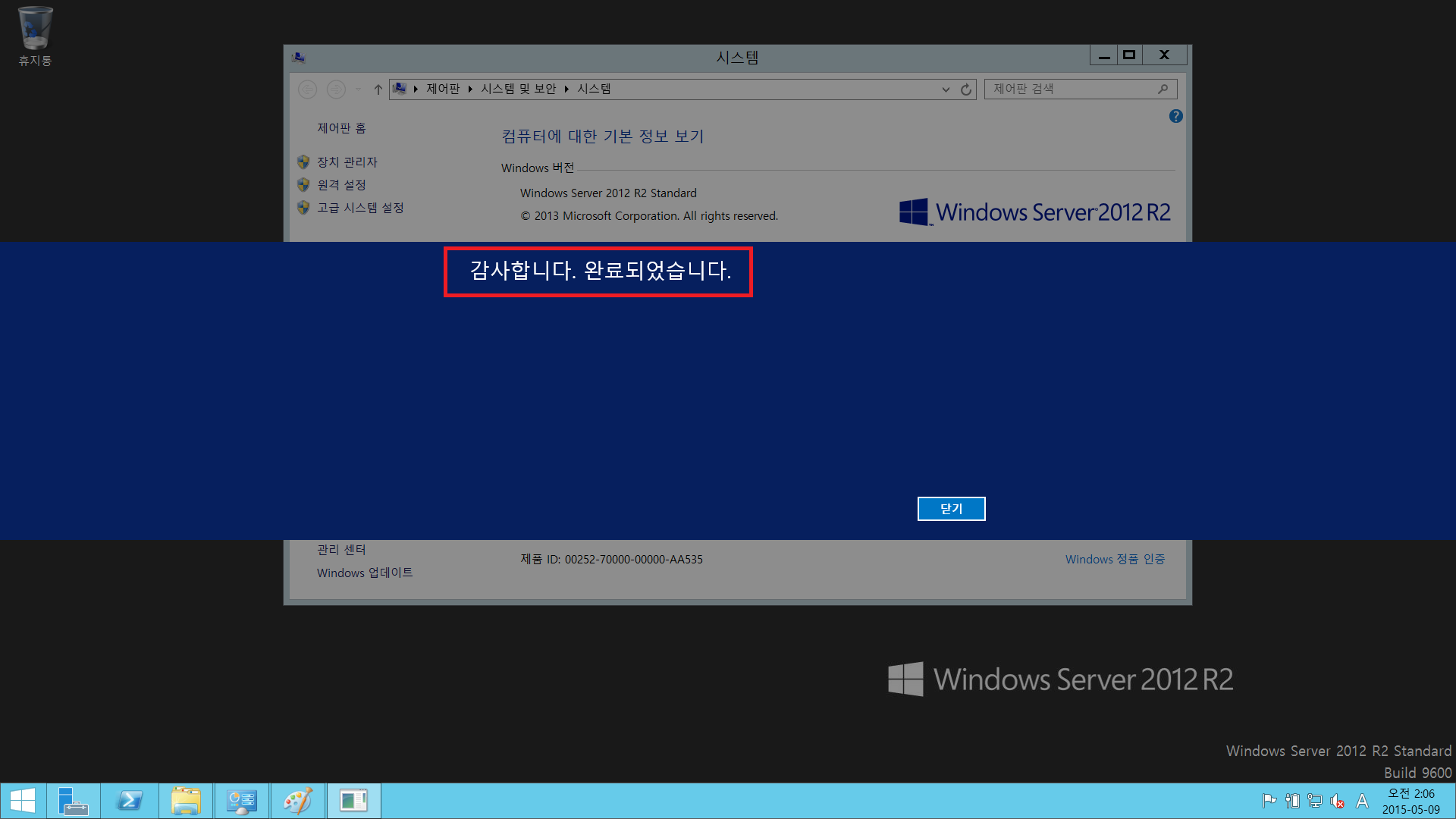Image resolution: width=1456 pixels, height=819 pixels.
Task: Open the clock showing 오전 2:06
Action: tap(1410, 801)
